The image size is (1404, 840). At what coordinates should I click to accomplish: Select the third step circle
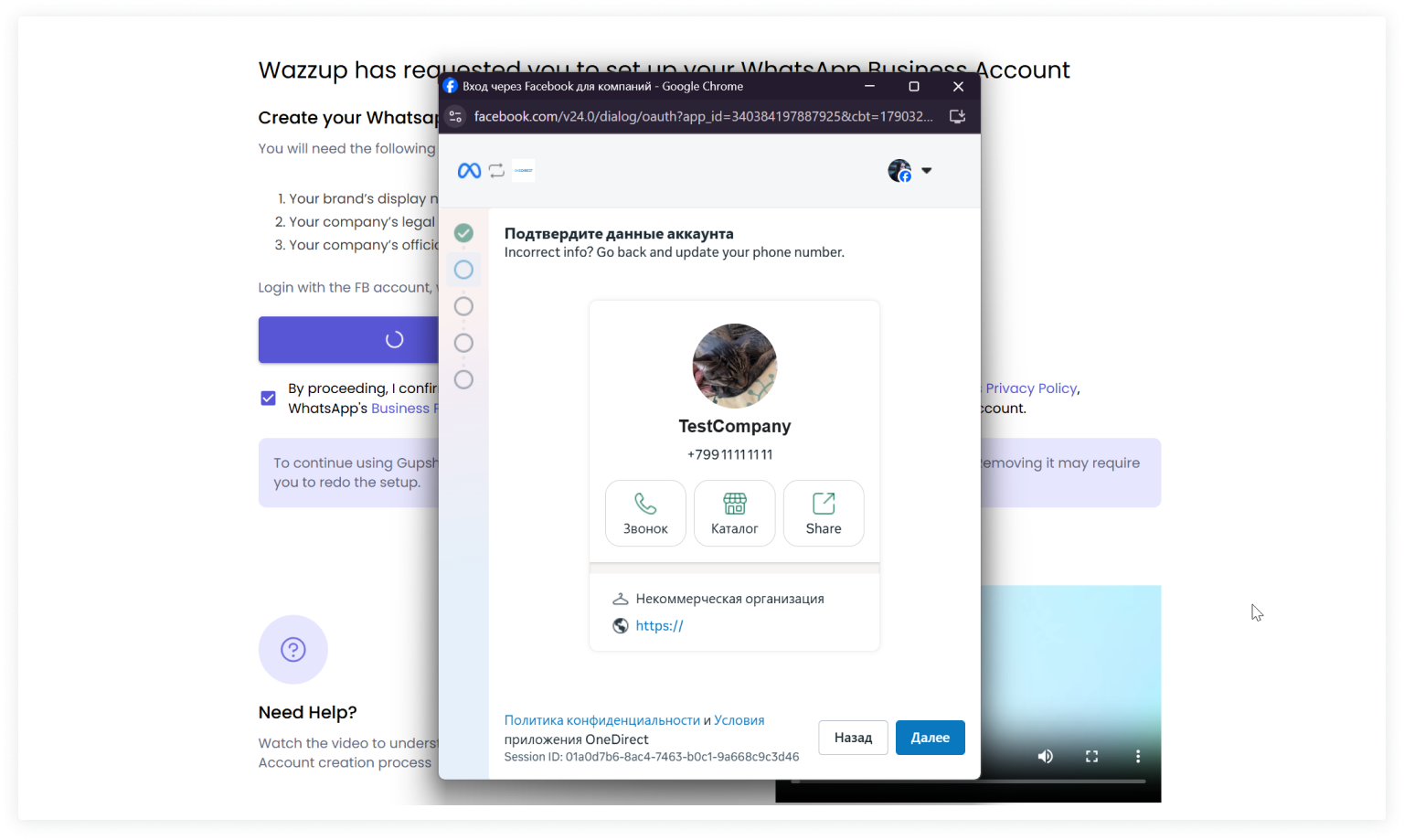(x=463, y=306)
